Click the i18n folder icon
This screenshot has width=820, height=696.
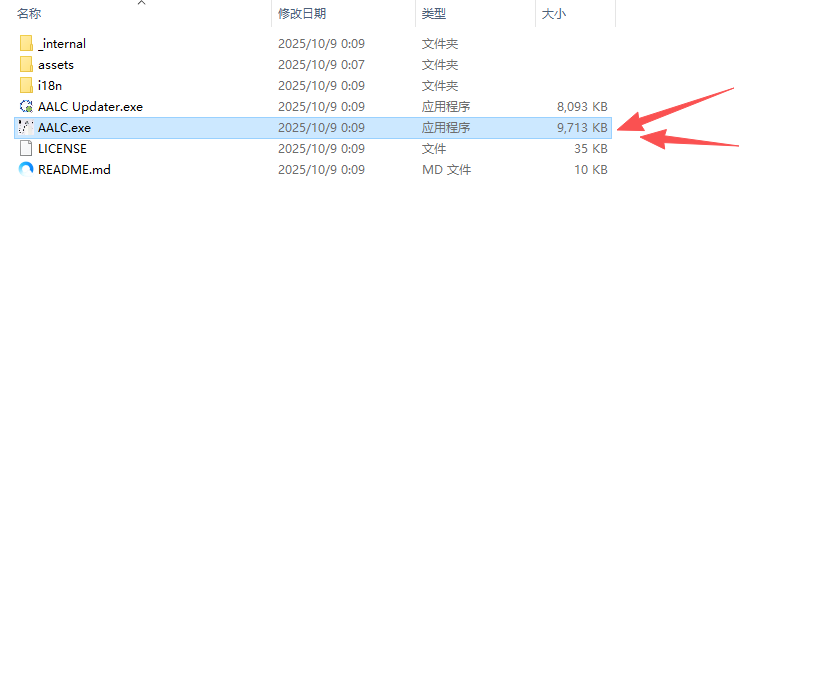[x=26, y=86]
